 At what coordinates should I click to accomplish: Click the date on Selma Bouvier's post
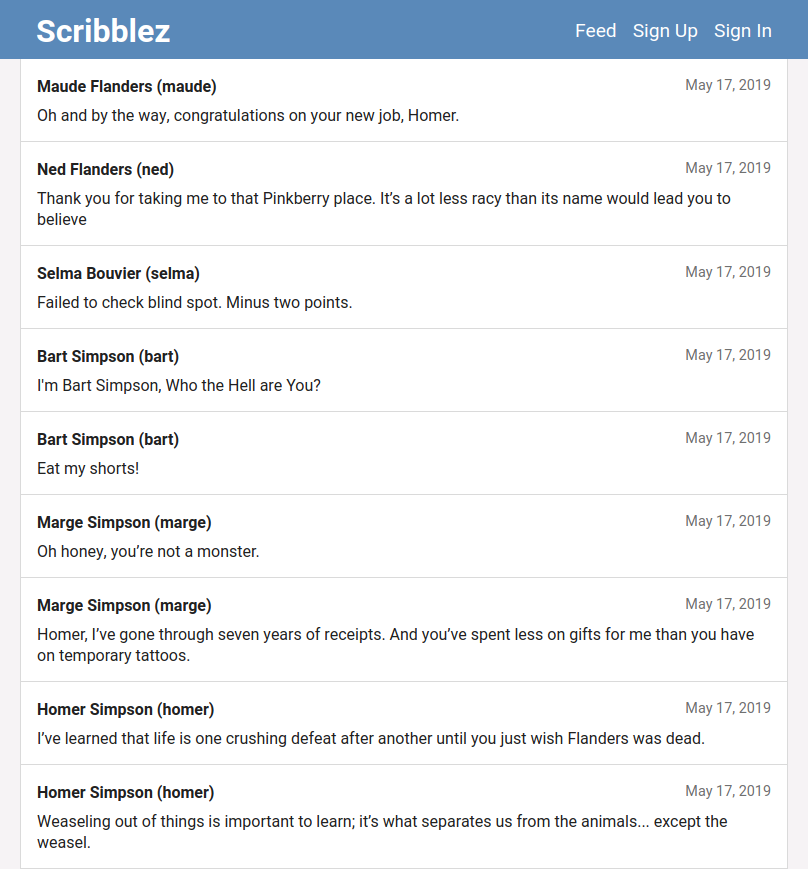click(727, 272)
